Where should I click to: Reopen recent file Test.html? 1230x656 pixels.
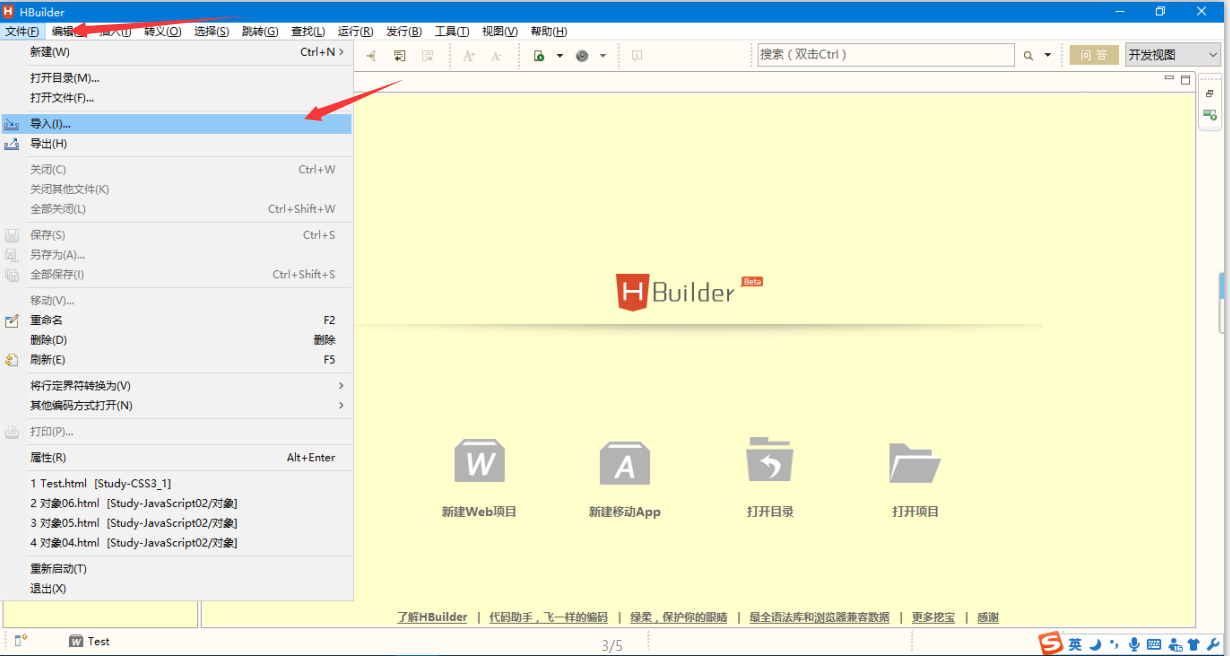(x=100, y=483)
